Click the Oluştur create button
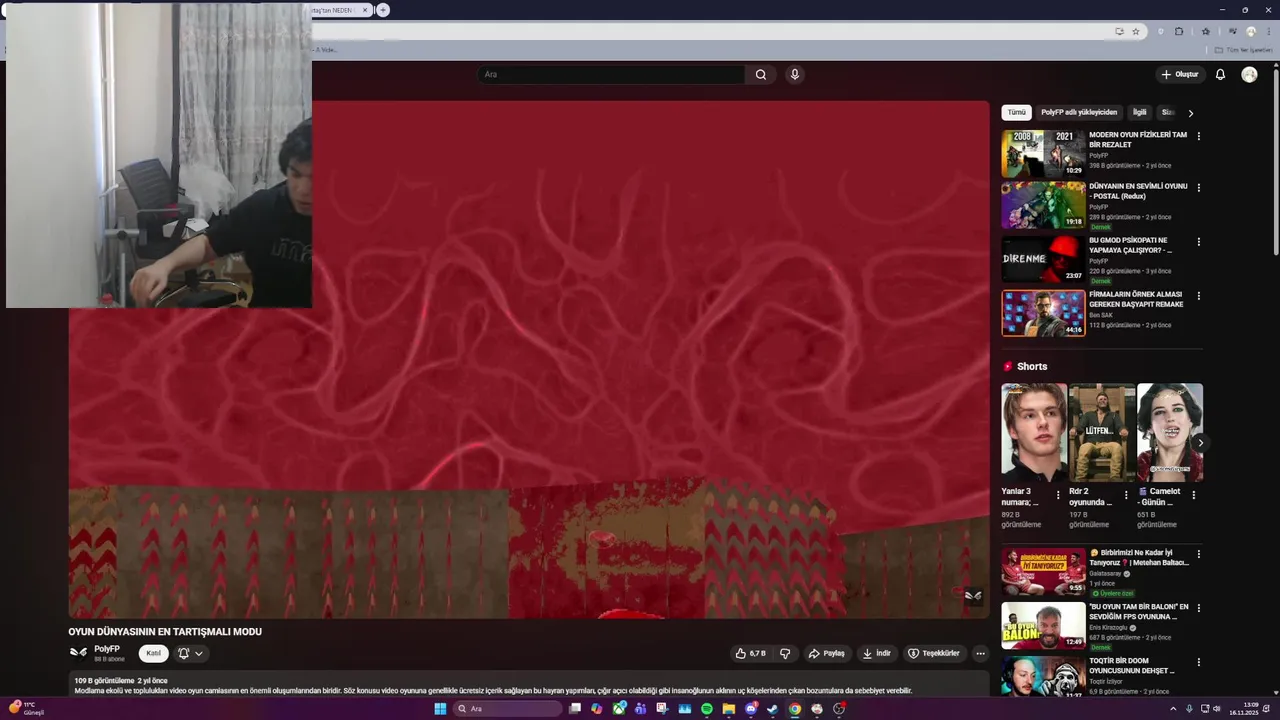This screenshot has height=720, width=1280. (x=1180, y=74)
